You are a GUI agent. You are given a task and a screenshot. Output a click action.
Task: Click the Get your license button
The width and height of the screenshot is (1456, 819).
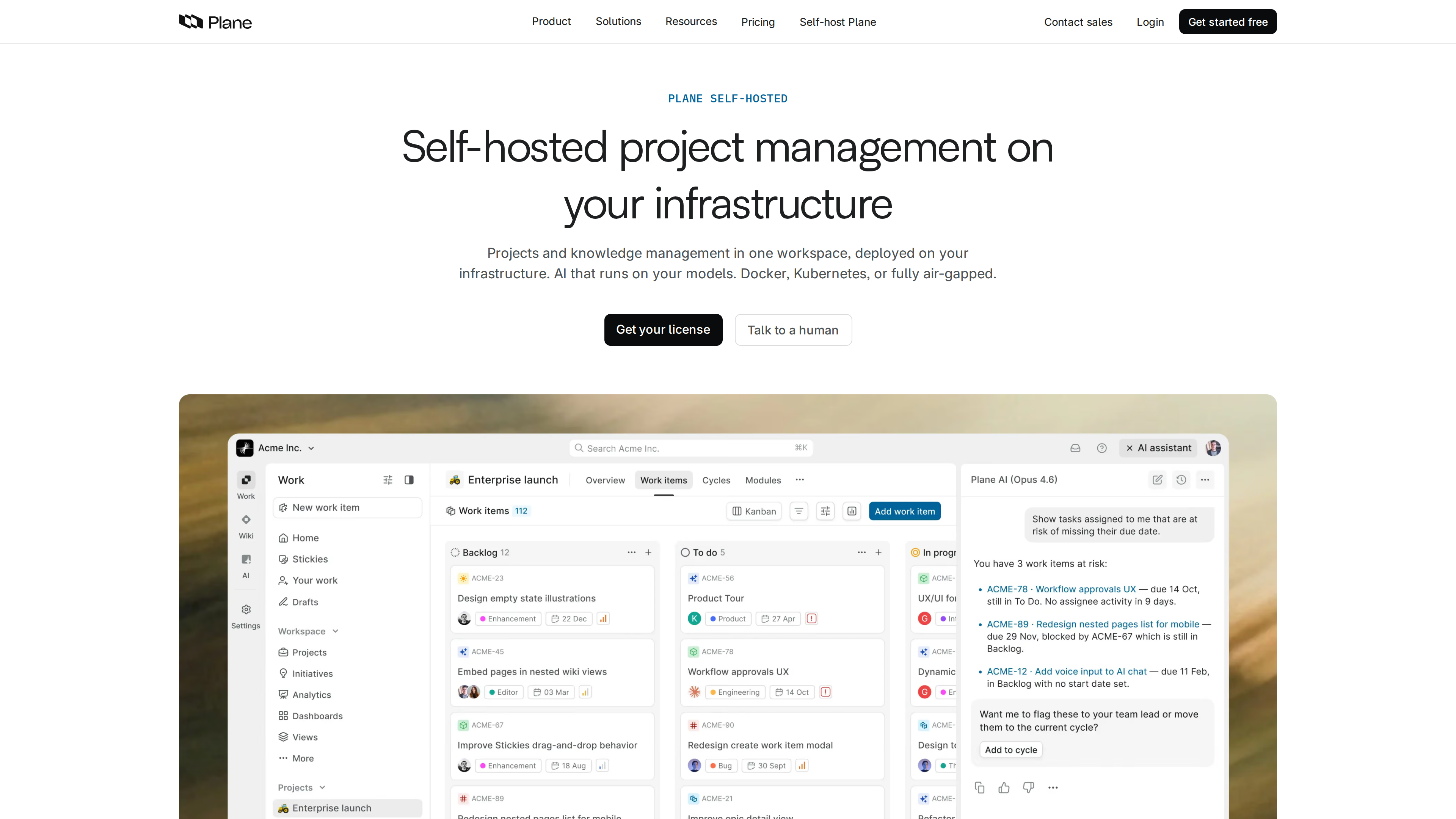click(663, 329)
